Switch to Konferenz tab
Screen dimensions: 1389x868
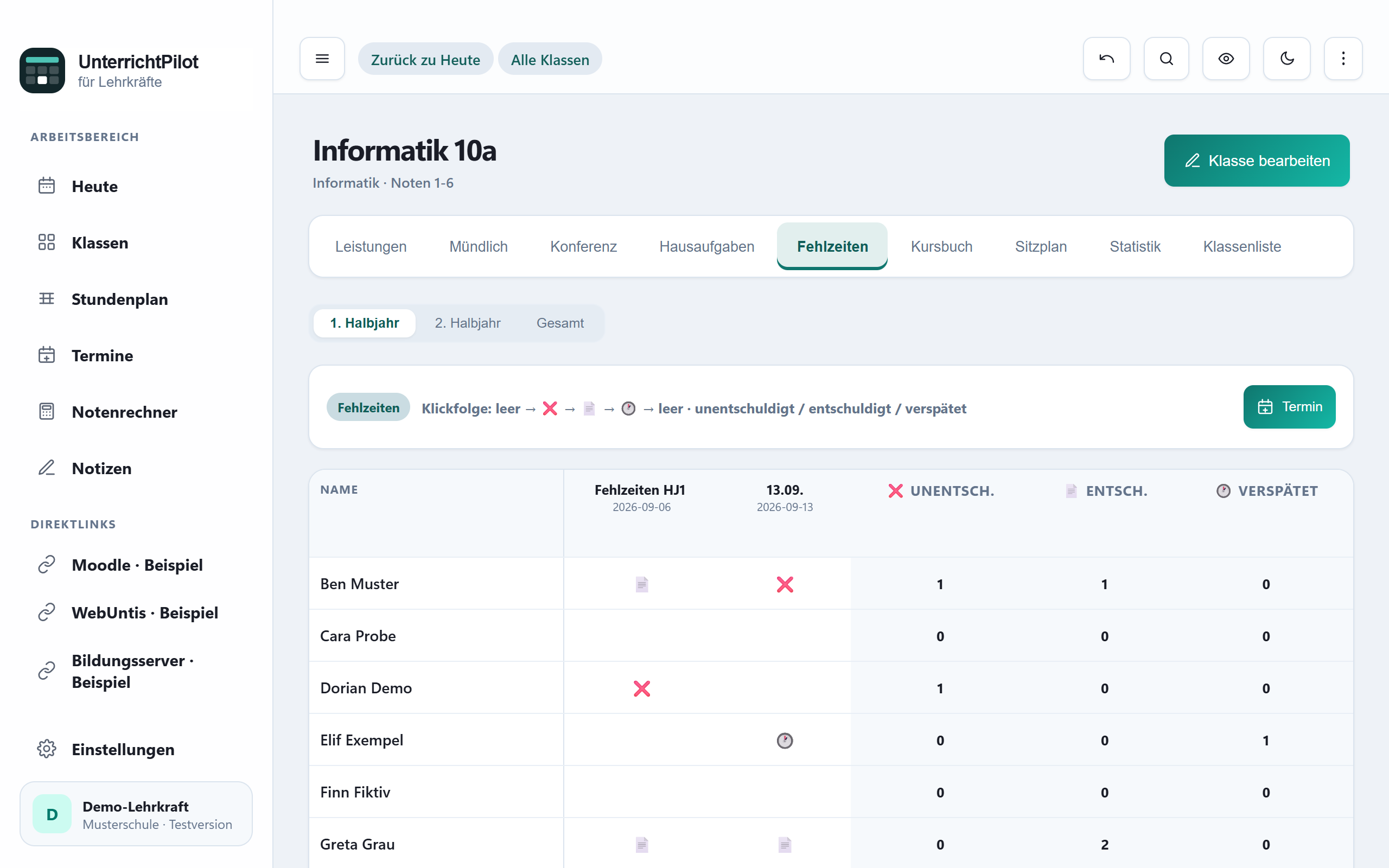[583, 246]
